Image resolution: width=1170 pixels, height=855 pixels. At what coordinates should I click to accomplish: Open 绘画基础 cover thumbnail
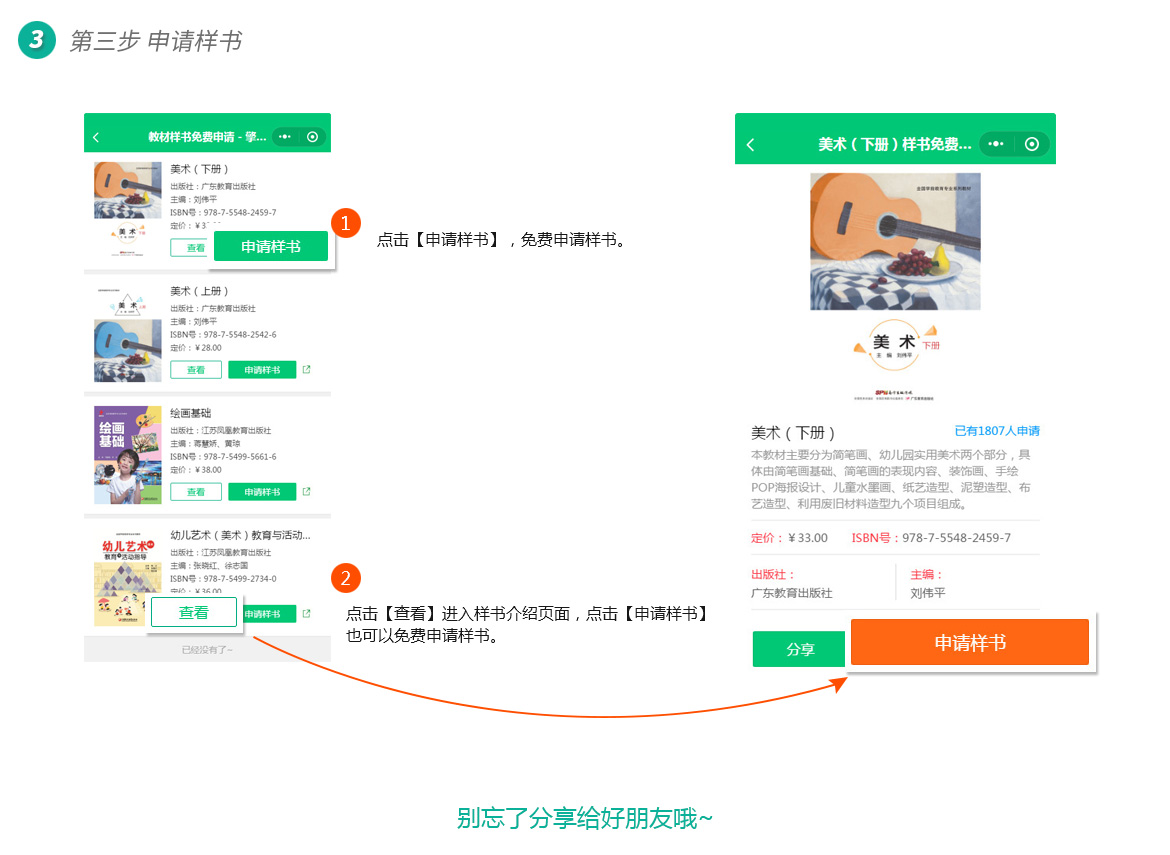pos(128,455)
